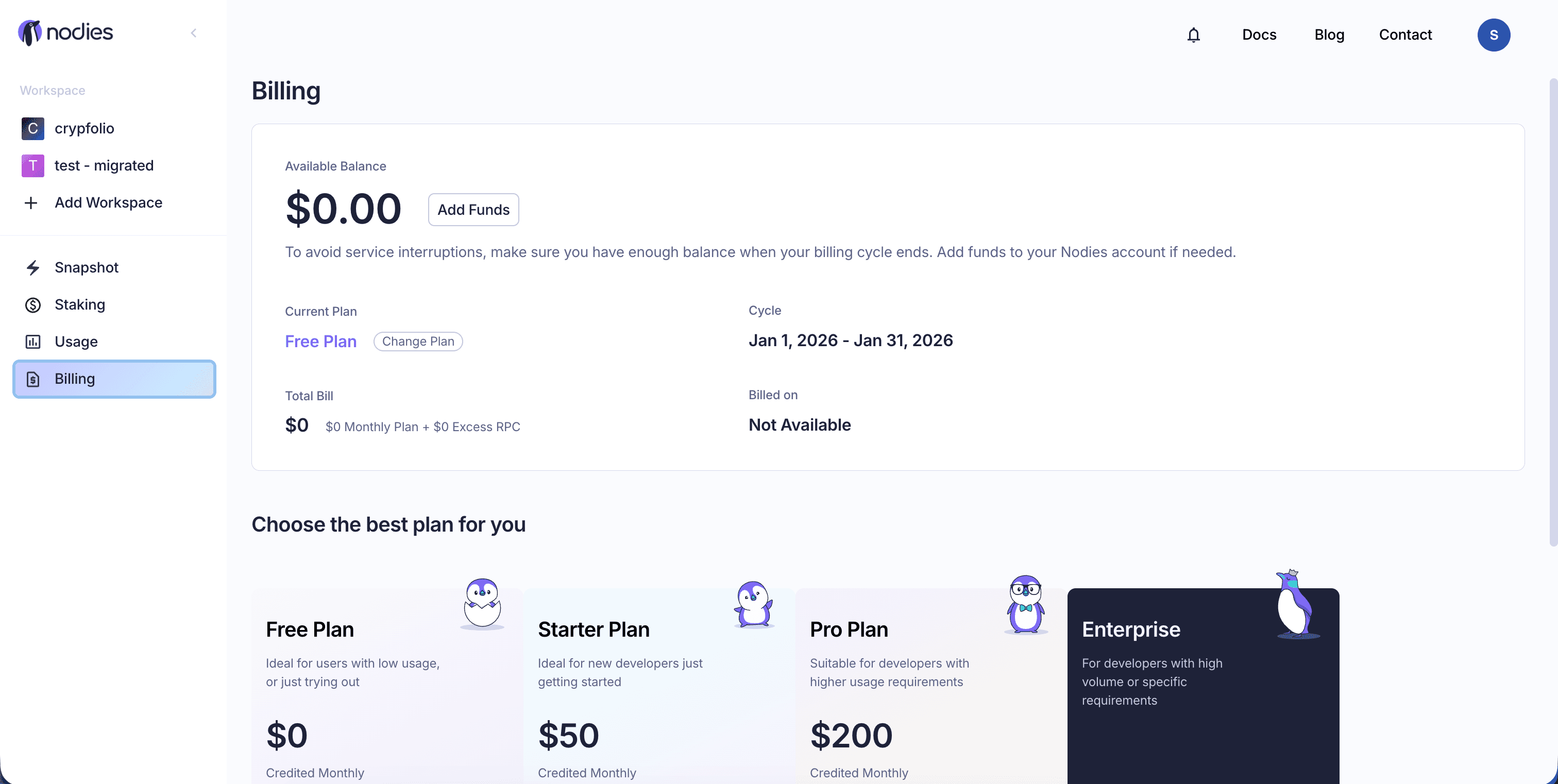Open the Docs page

tap(1259, 35)
